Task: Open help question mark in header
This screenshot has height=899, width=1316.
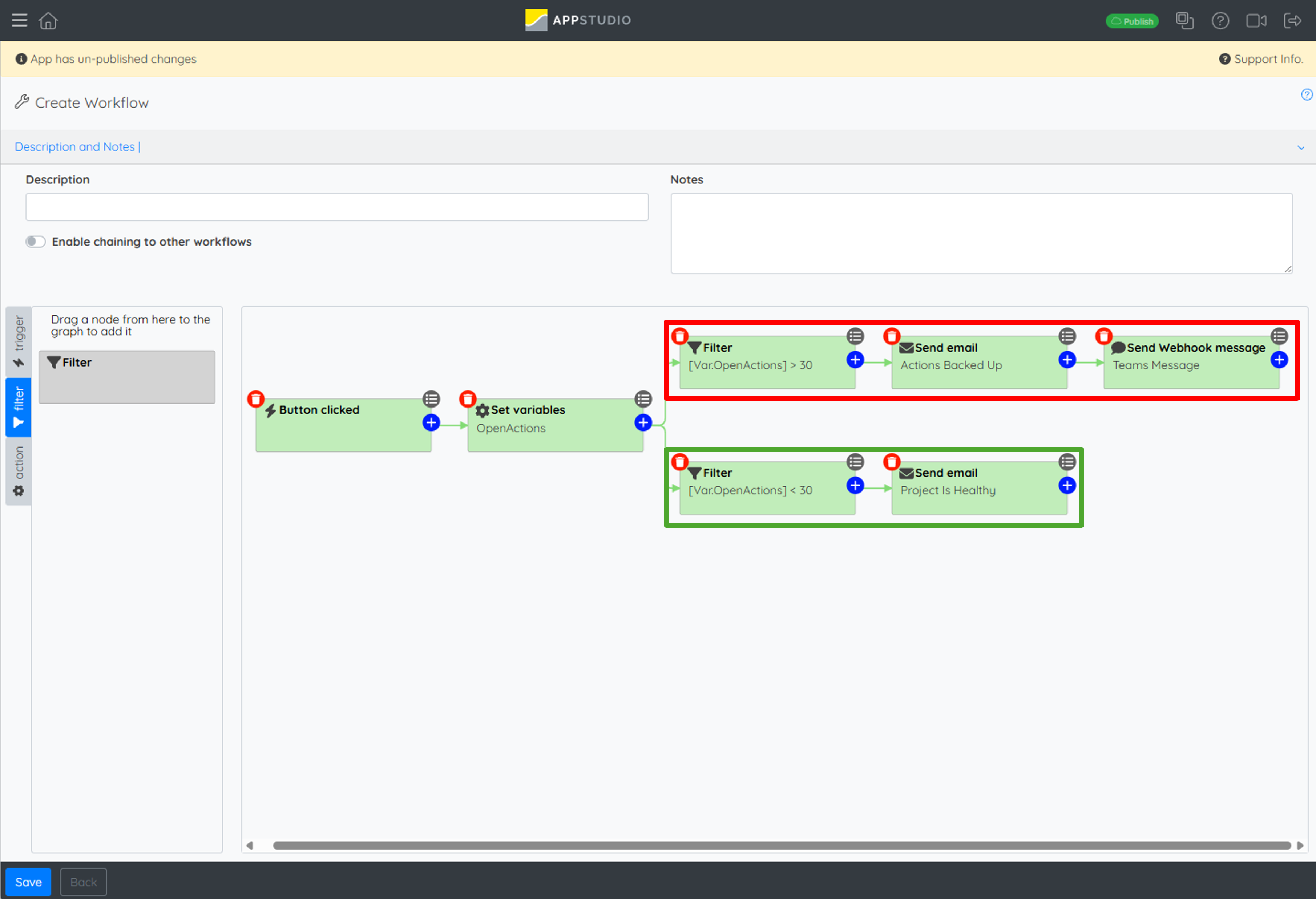Action: pyautogui.click(x=1220, y=21)
